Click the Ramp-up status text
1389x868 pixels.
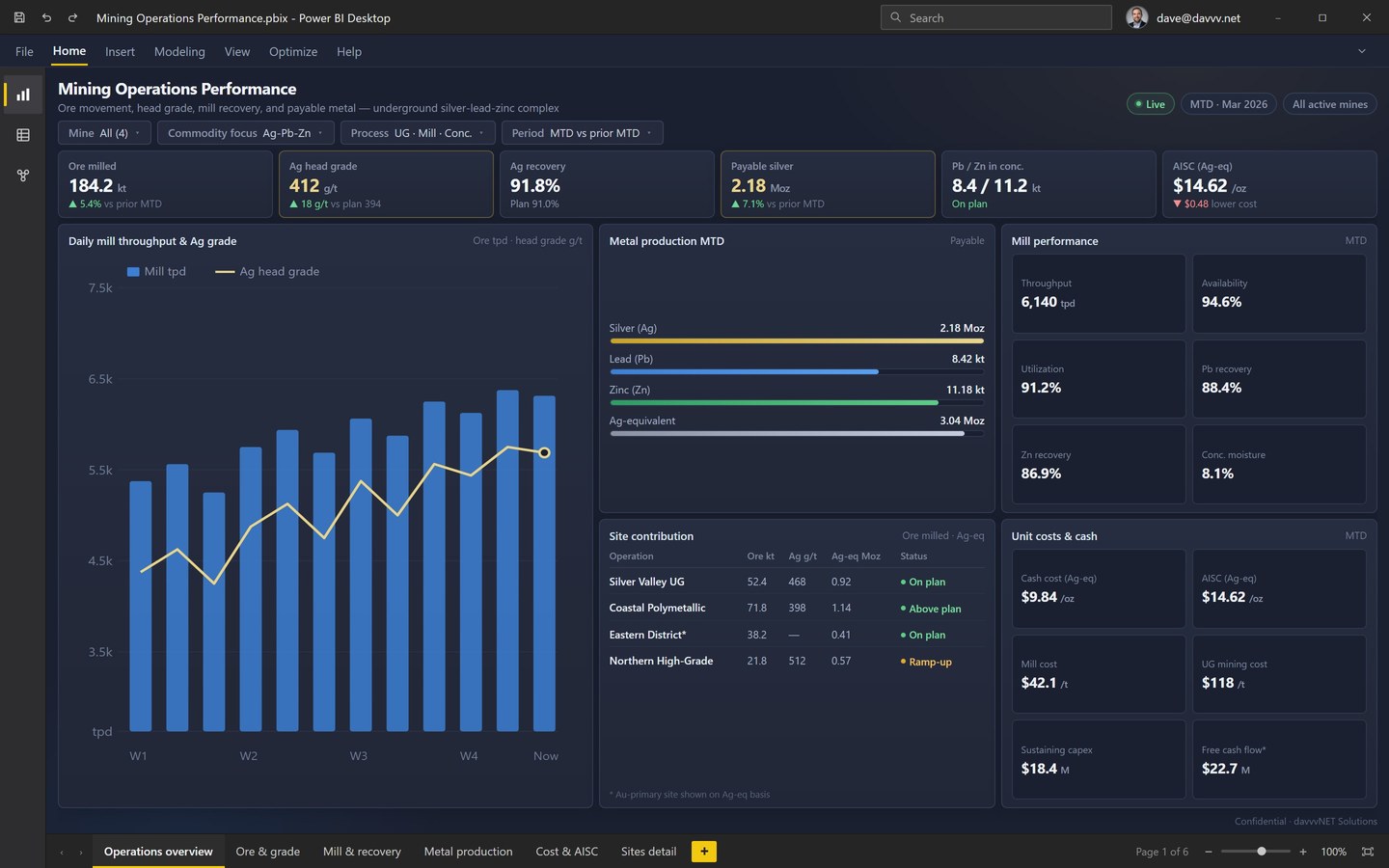tap(930, 662)
